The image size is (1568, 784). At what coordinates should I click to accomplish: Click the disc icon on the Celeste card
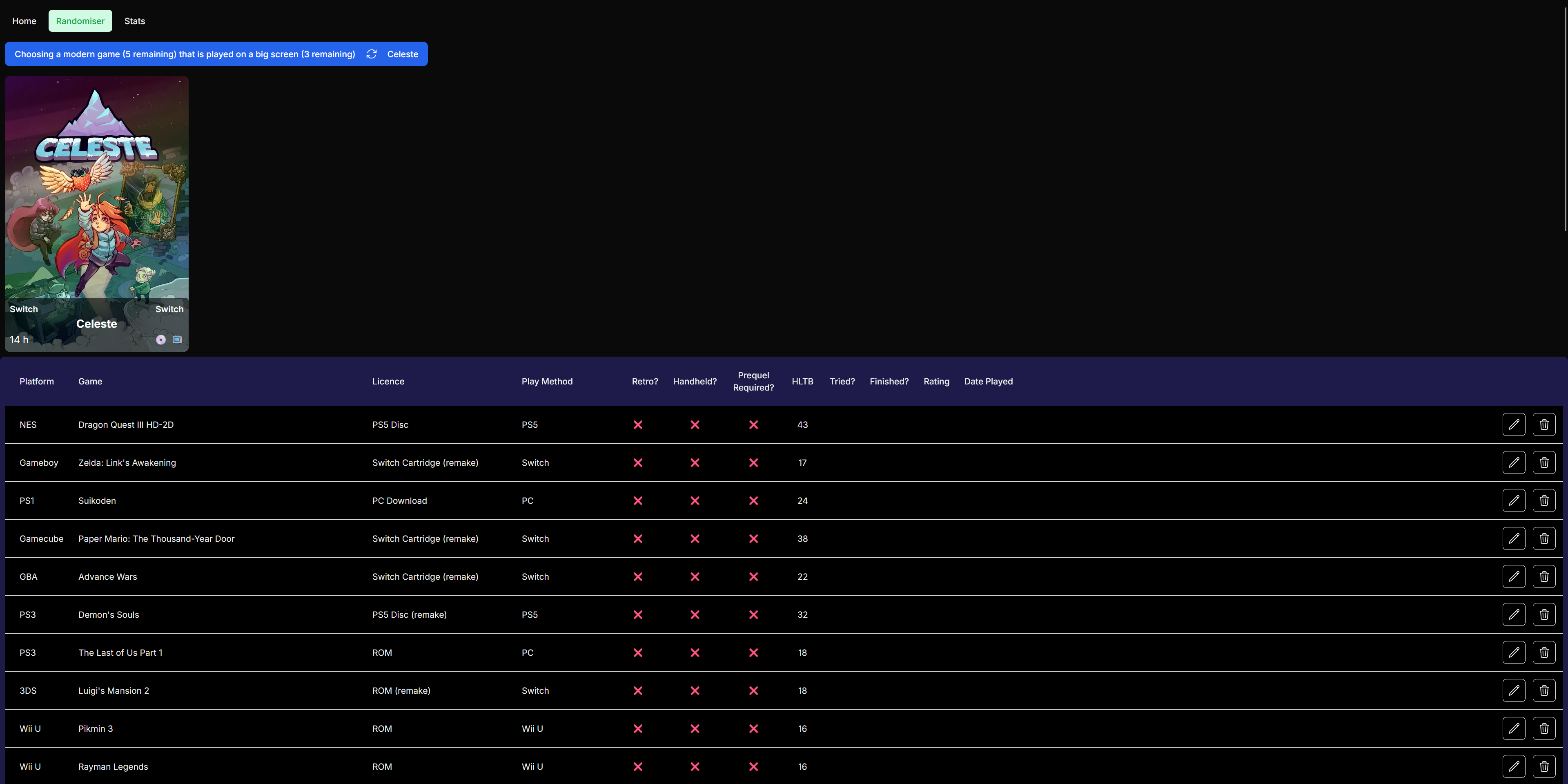click(161, 340)
